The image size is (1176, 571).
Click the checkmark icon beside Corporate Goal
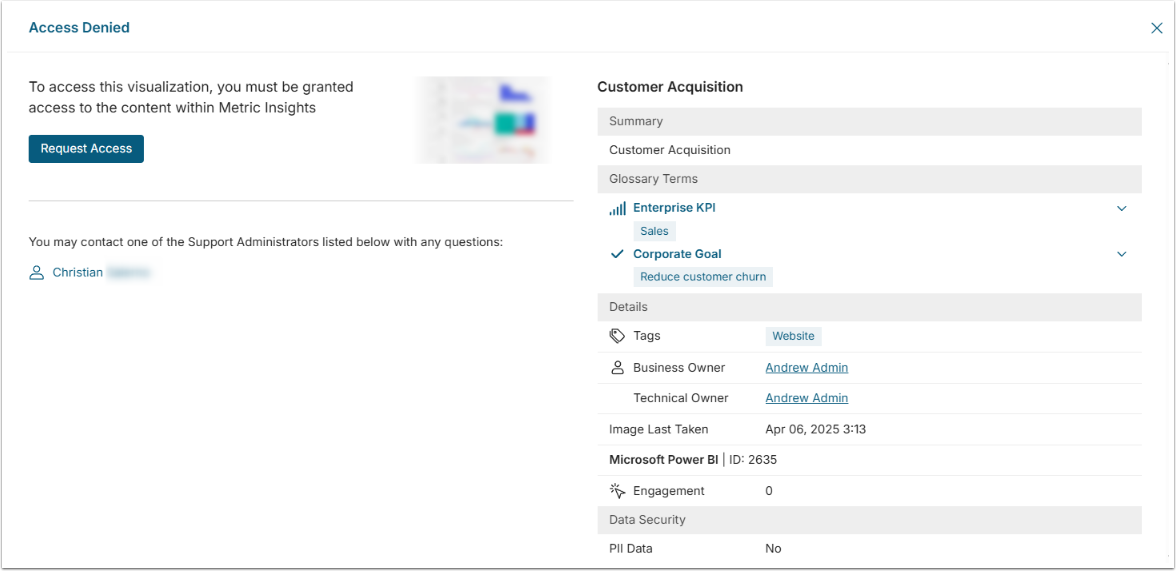(x=617, y=254)
